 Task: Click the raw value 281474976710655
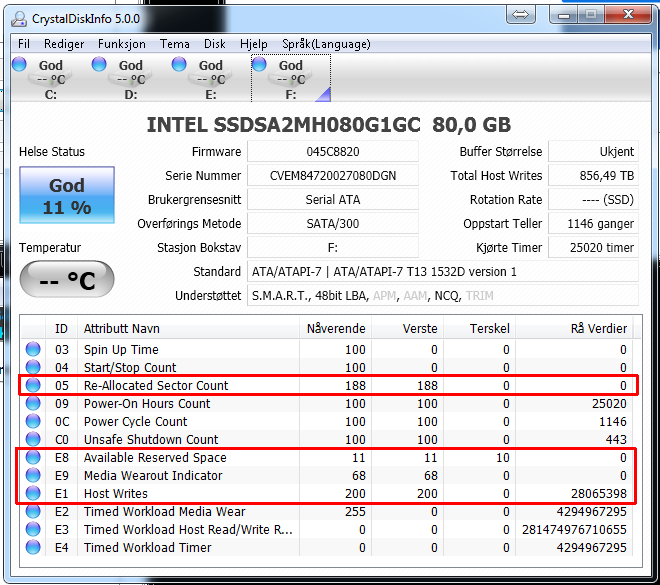574,529
